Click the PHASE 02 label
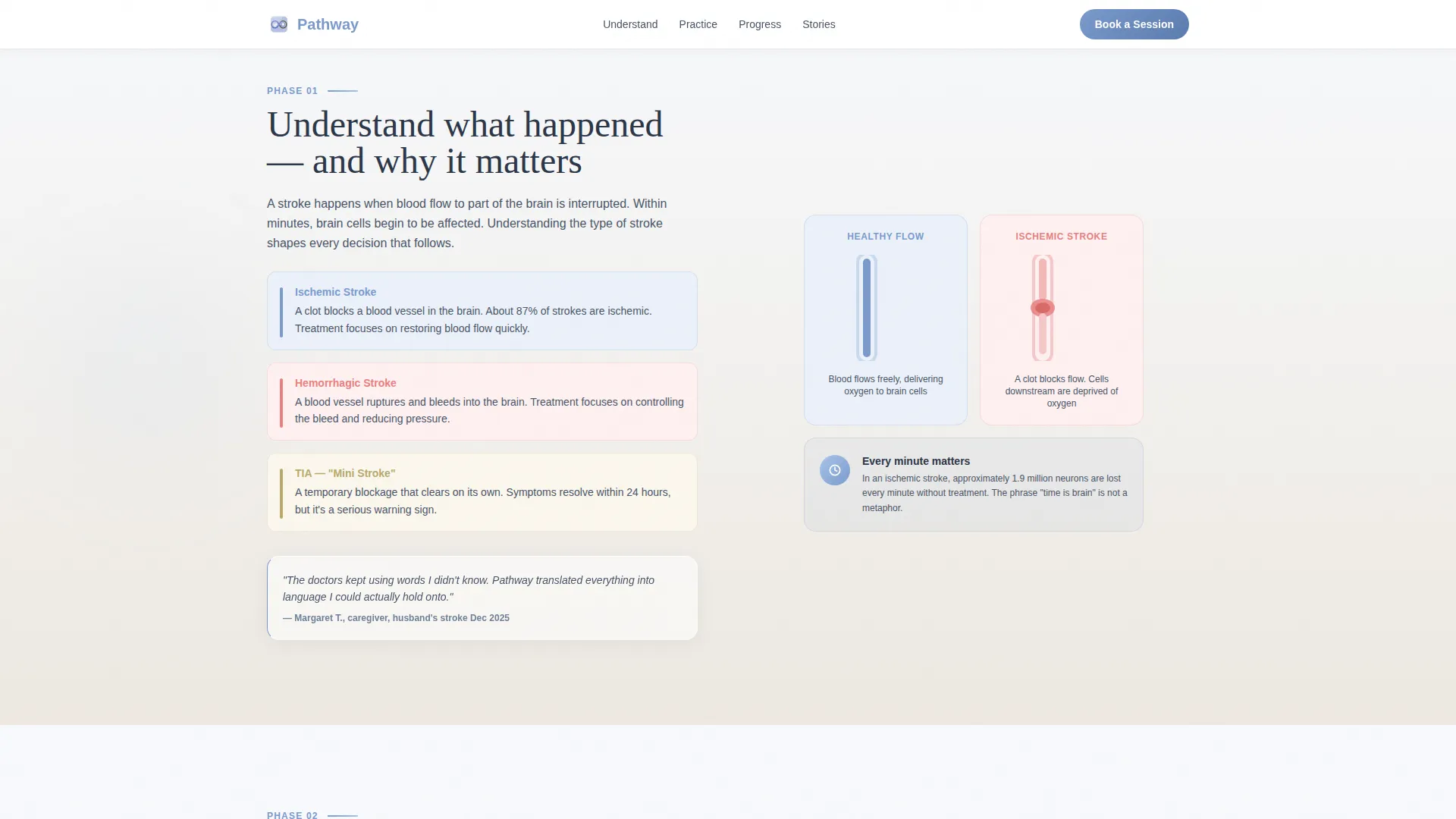 pyautogui.click(x=292, y=815)
